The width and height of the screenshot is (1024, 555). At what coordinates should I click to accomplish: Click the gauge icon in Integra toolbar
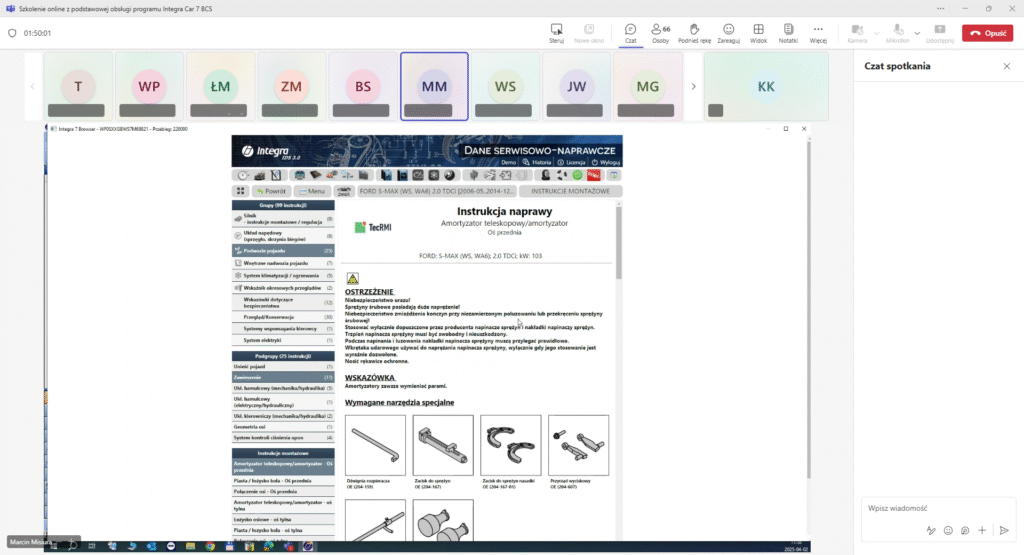pyautogui.click(x=243, y=175)
